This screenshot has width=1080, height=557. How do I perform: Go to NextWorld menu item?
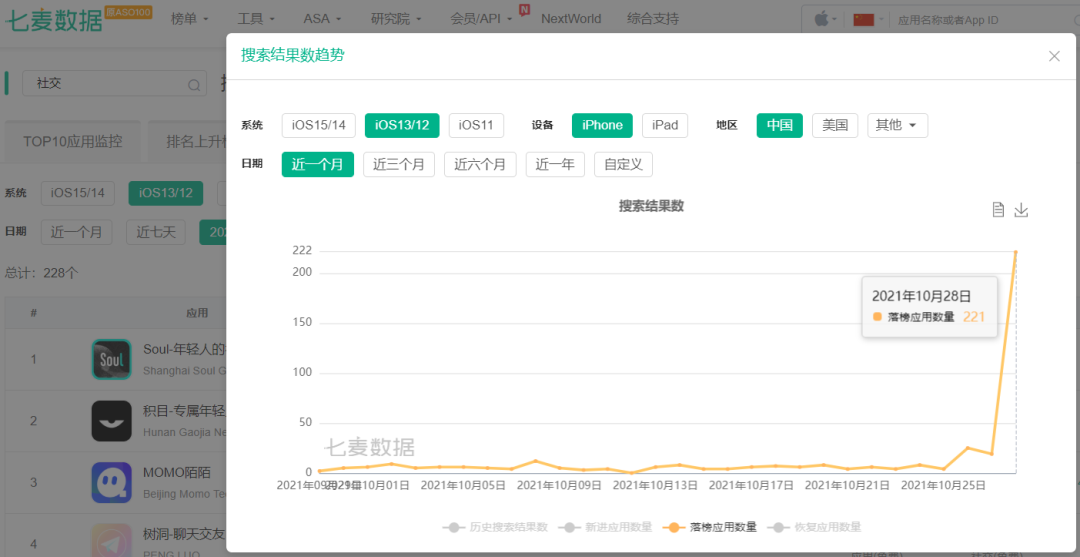571,19
